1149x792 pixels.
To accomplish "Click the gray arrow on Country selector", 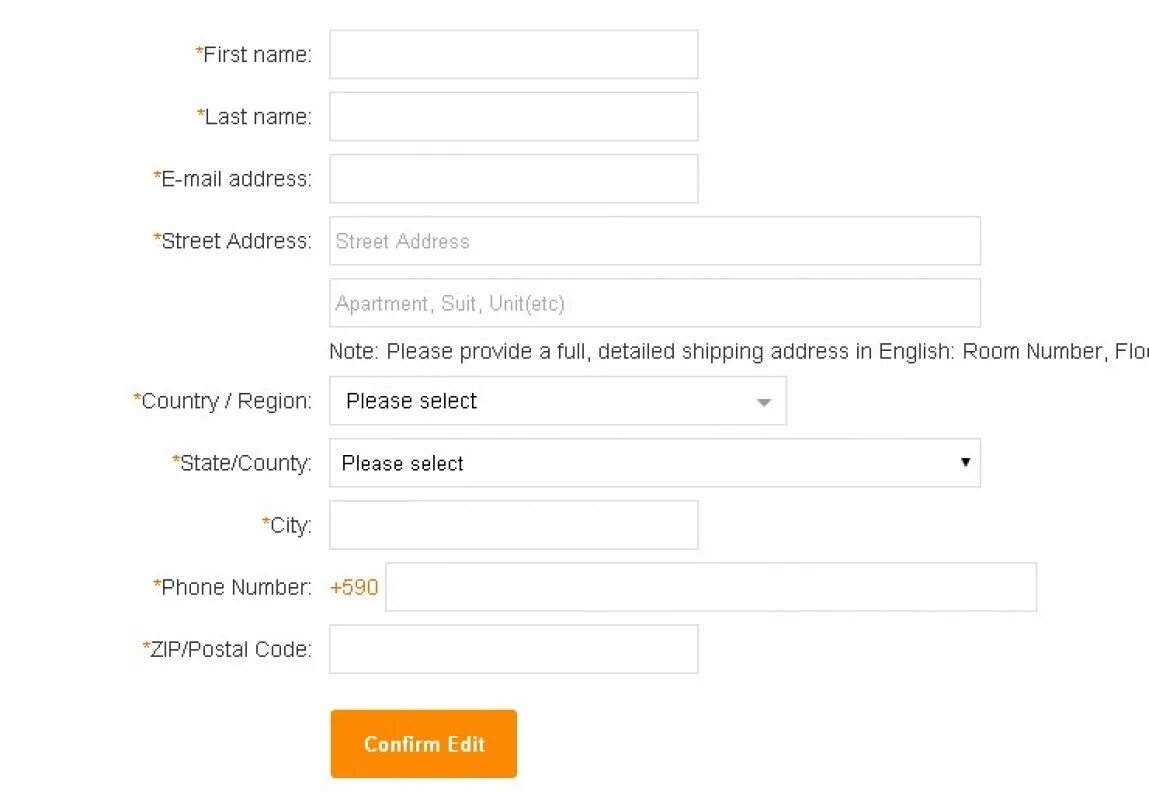I will [764, 402].
